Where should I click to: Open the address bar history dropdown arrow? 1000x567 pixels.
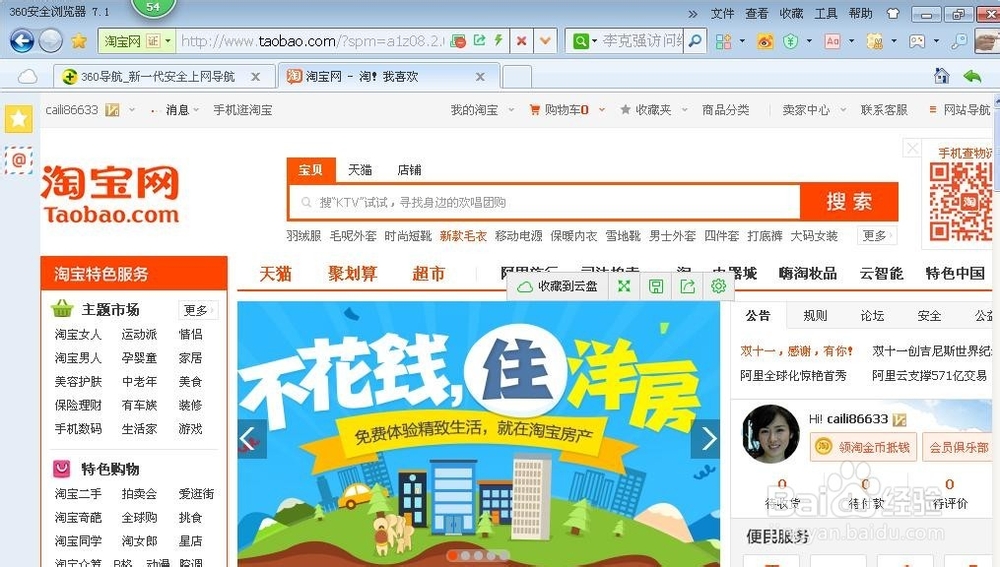tap(545, 41)
